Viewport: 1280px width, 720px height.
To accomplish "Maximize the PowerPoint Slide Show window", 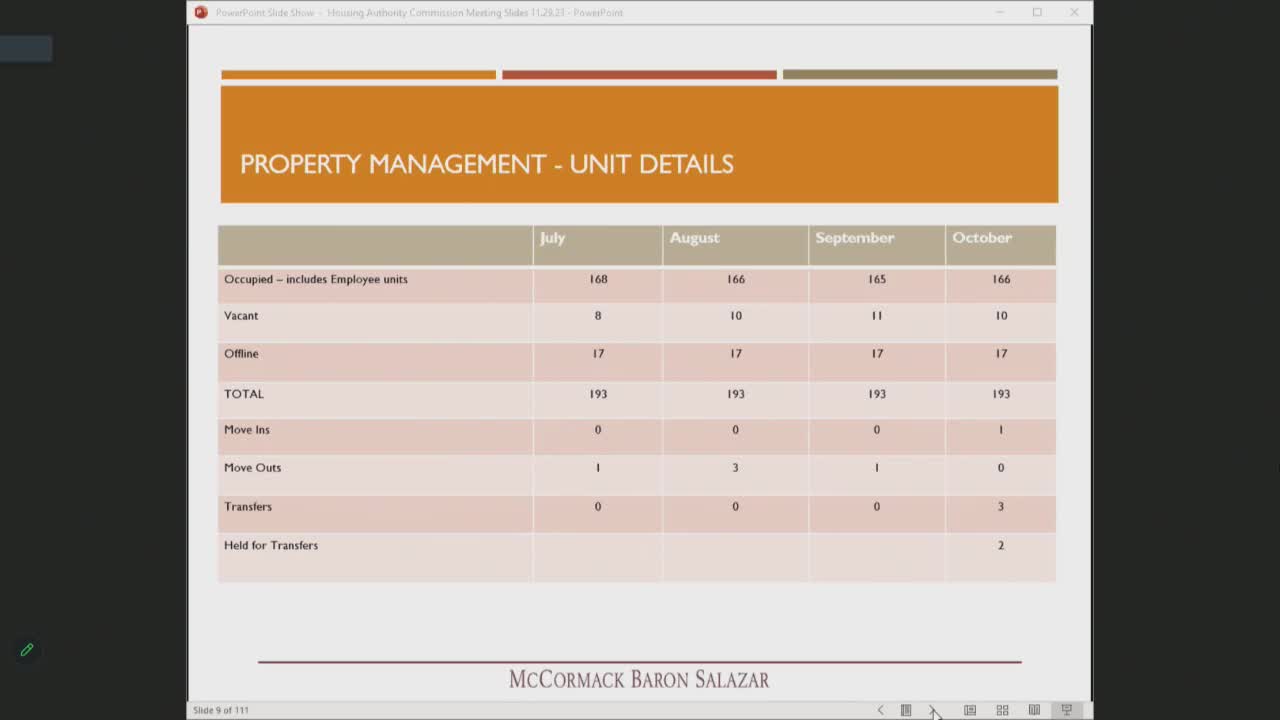I will coord(1037,12).
